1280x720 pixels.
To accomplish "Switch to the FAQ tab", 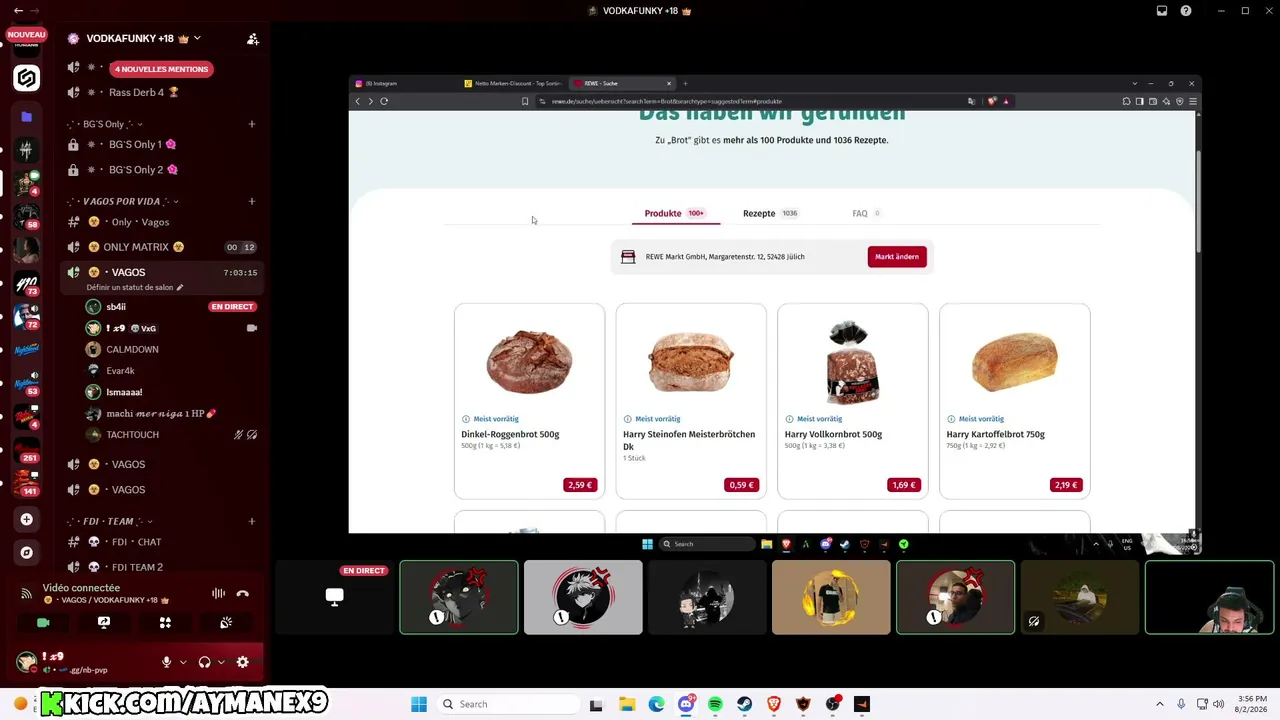I will pyautogui.click(x=866, y=213).
